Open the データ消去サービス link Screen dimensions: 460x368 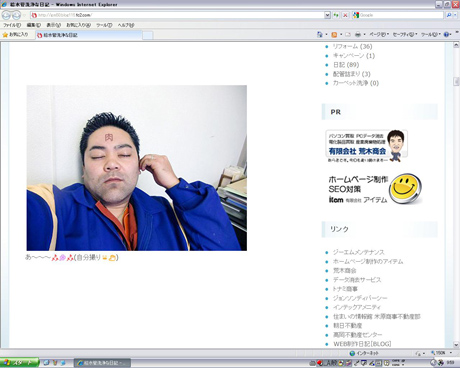(x=357, y=280)
